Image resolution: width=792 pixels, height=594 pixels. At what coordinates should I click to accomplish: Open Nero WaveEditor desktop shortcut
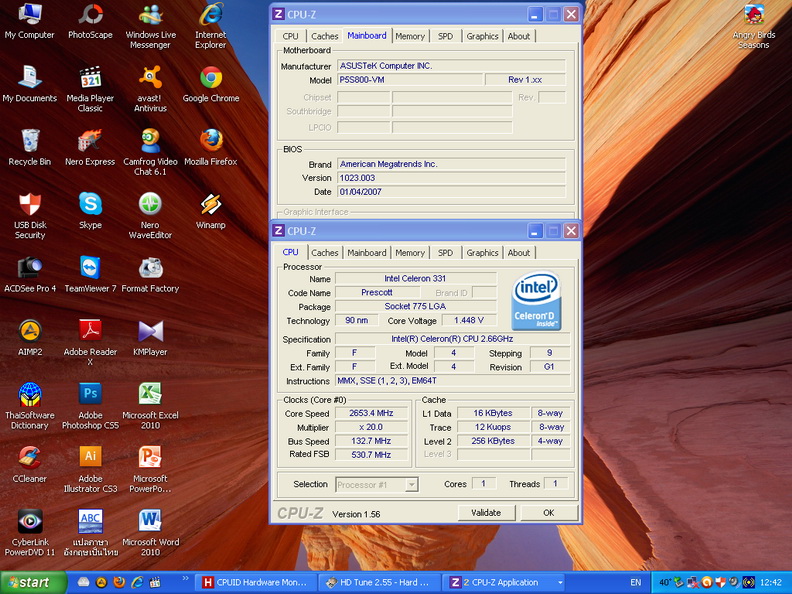pos(150,205)
